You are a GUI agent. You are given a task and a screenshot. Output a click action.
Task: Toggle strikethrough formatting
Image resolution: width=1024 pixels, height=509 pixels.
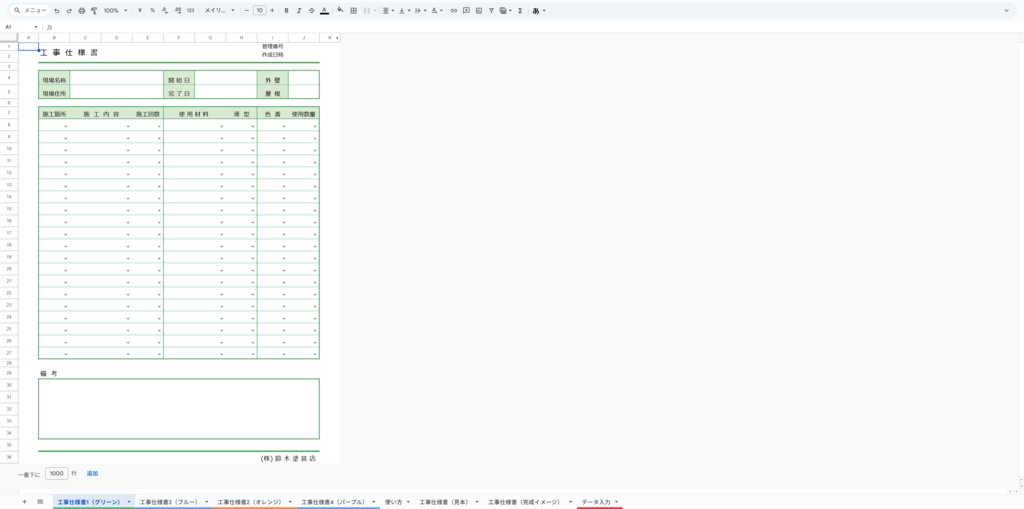pos(312,10)
